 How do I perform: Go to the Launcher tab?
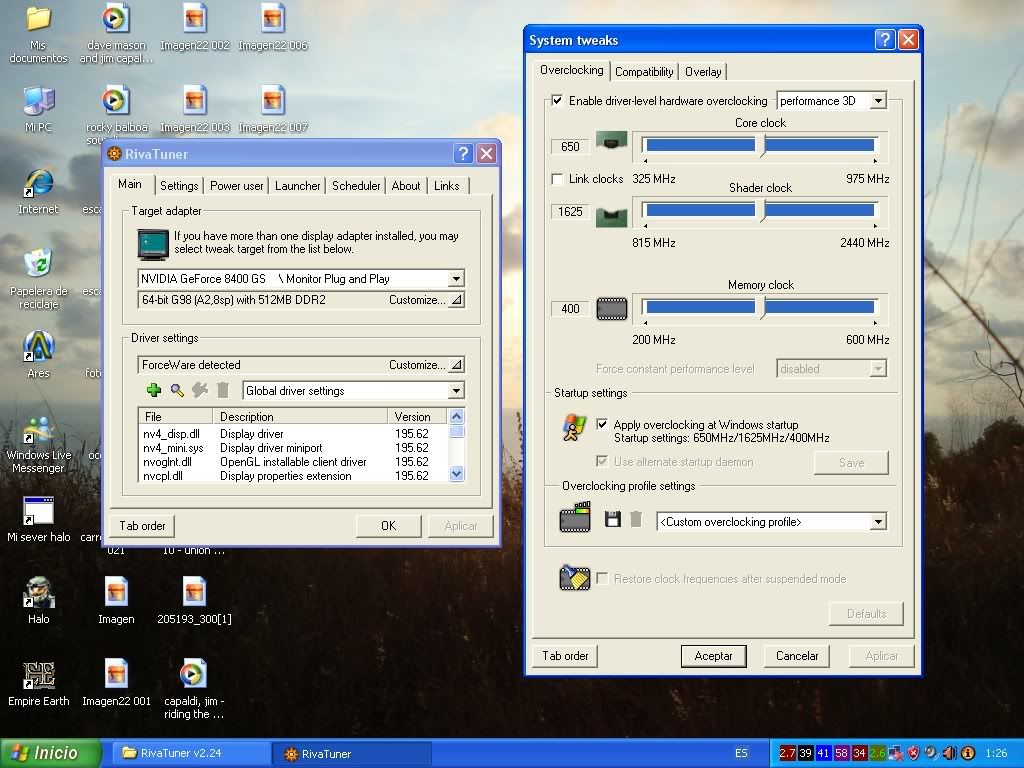tap(297, 185)
